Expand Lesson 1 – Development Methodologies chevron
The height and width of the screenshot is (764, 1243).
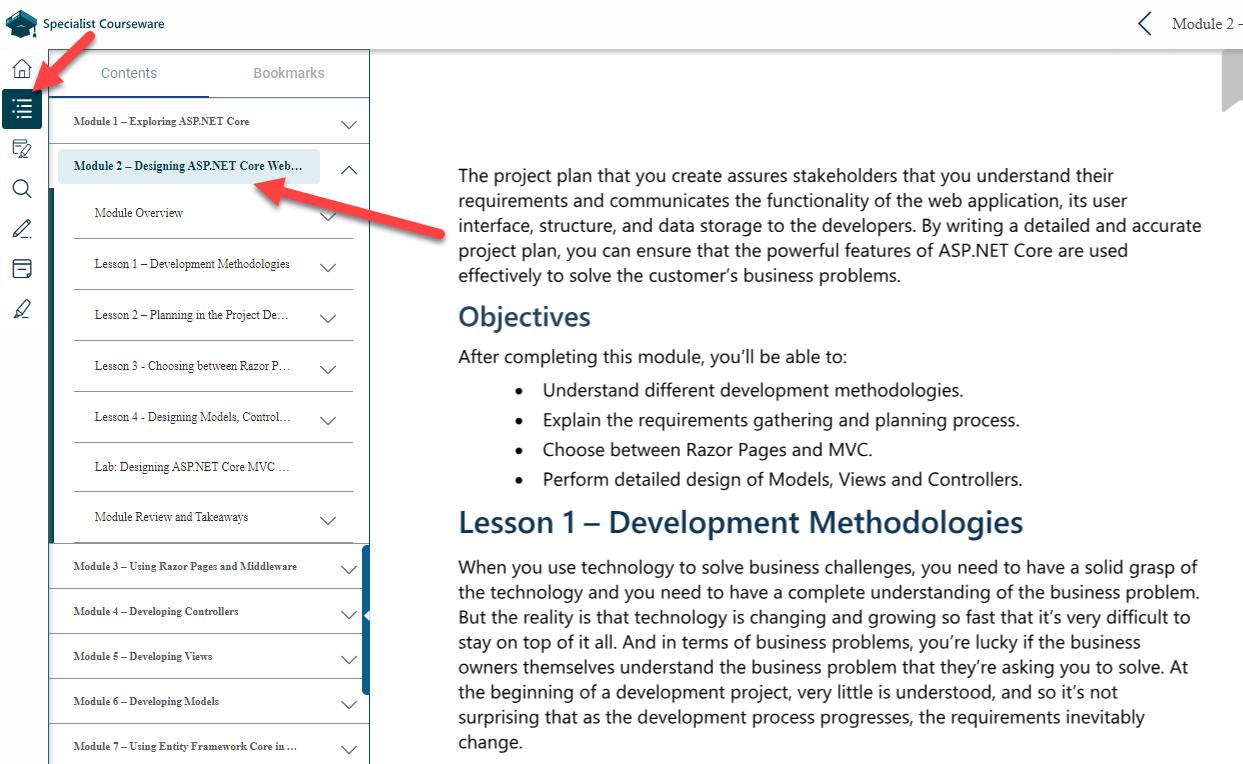(327, 265)
